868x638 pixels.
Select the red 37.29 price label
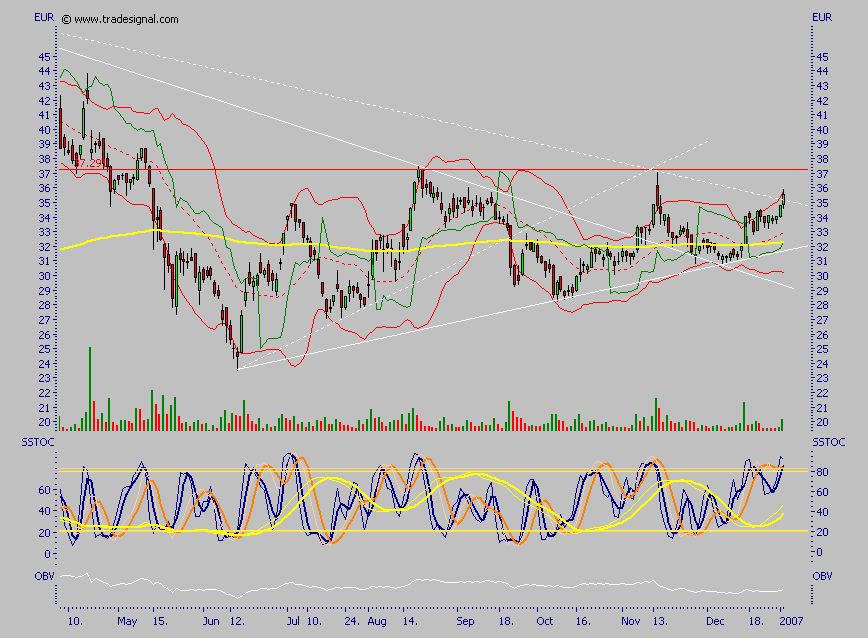(89, 163)
